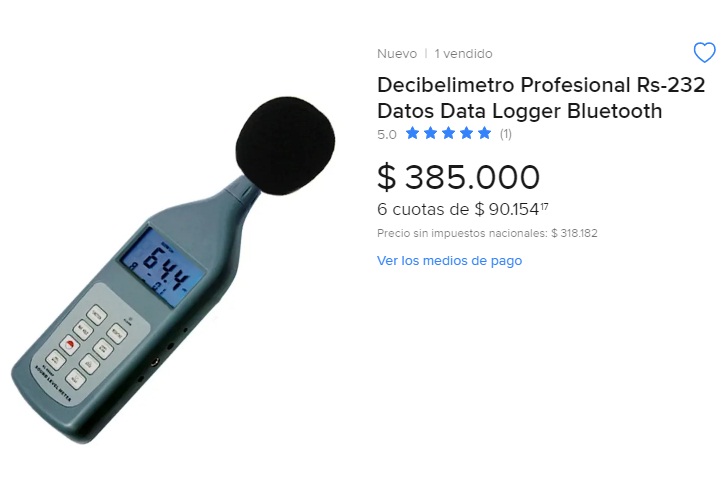The width and height of the screenshot is (721, 497).
Task: Click the fourth blue rating star
Action: pyautogui.click(x=466, y=133)
